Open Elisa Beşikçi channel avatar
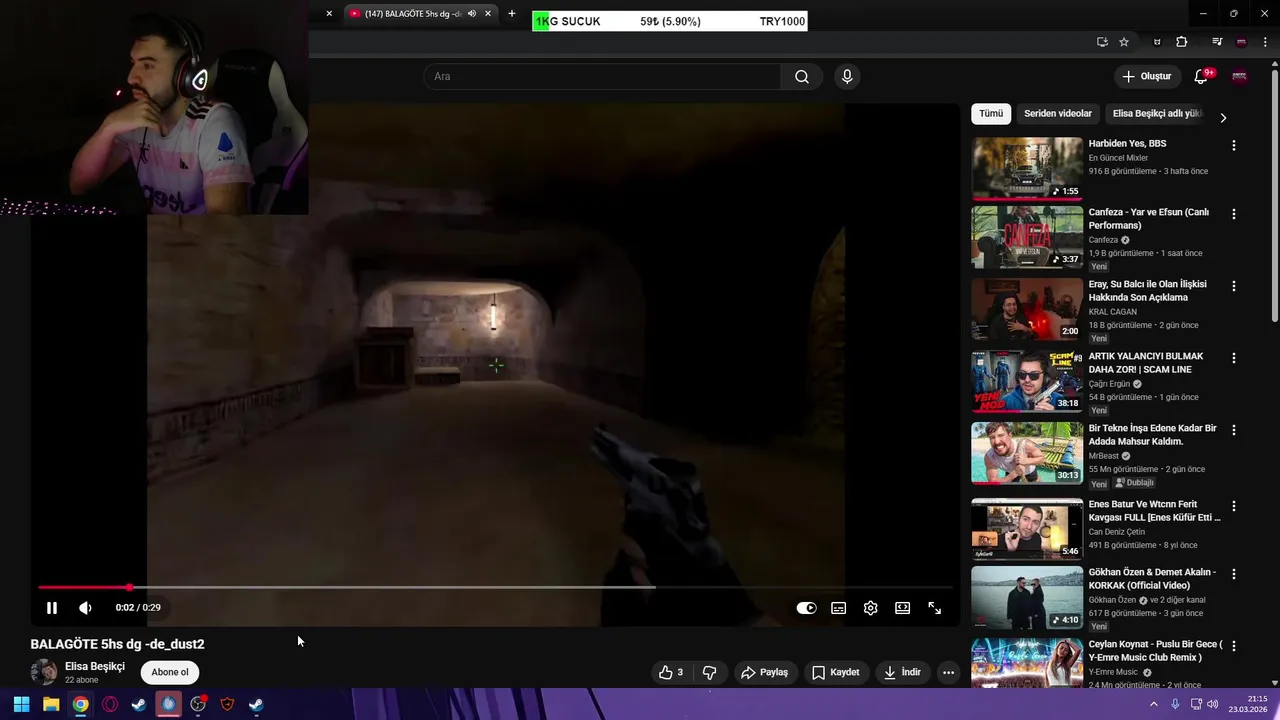1280x720 pixels. [x=44, y=672]
